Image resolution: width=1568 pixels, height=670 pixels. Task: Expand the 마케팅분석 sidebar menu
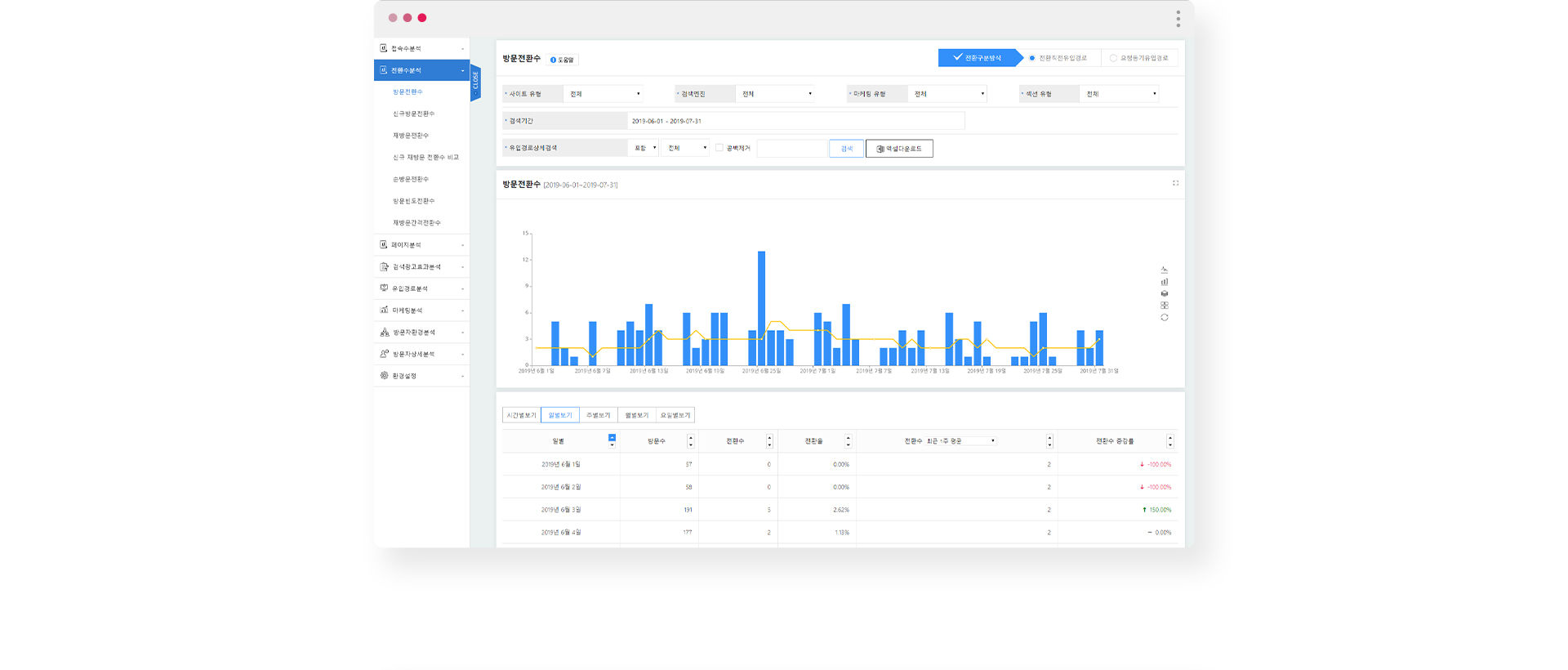[x=422, y=310]
